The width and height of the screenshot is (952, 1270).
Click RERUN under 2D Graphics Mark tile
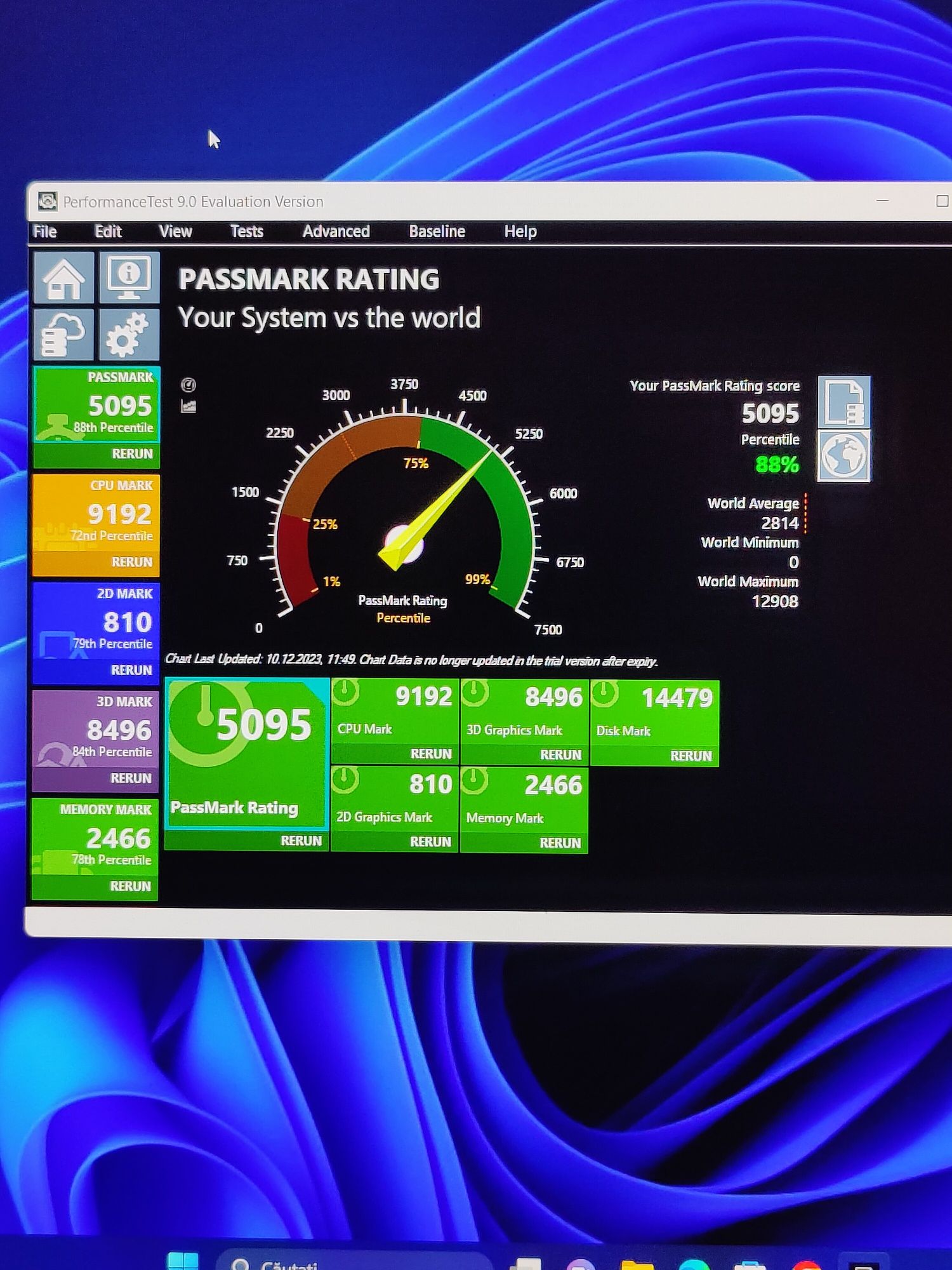[x=430, y=841]
